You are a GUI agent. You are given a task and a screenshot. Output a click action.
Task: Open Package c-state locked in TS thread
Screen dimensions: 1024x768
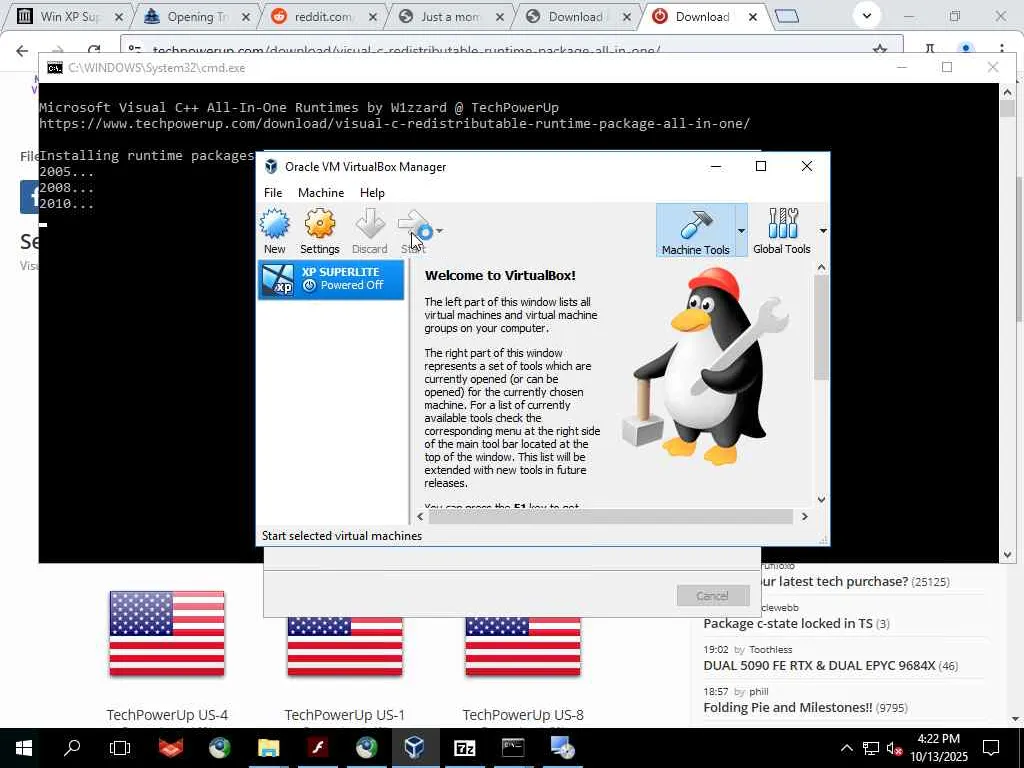[788, 624]
